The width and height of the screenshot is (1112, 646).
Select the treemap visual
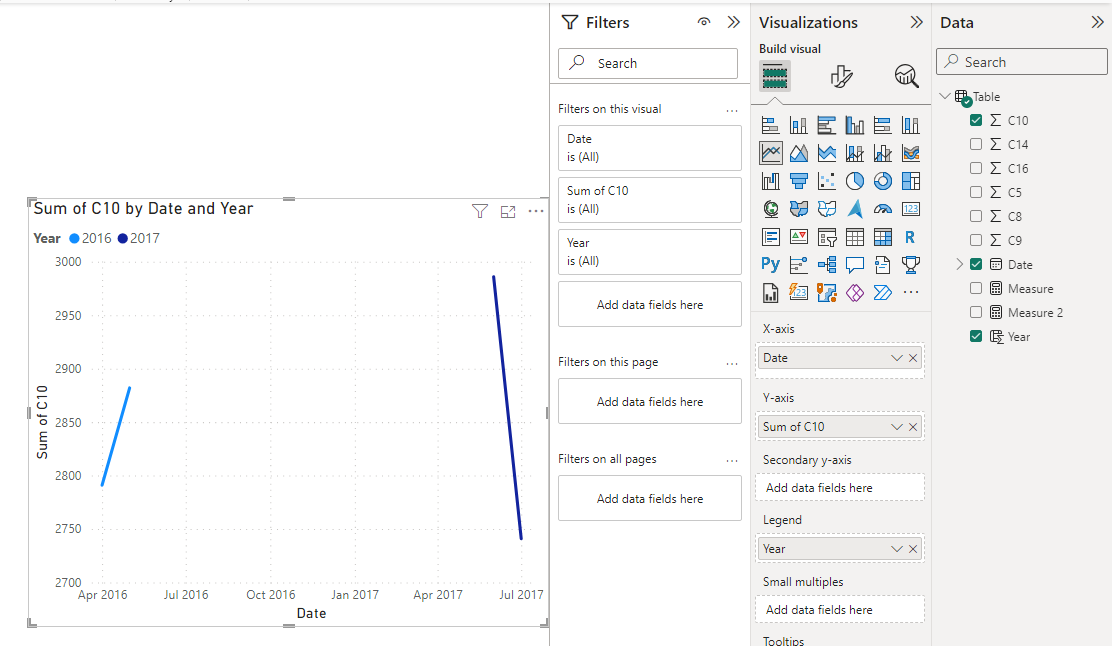tap(911, 182)
